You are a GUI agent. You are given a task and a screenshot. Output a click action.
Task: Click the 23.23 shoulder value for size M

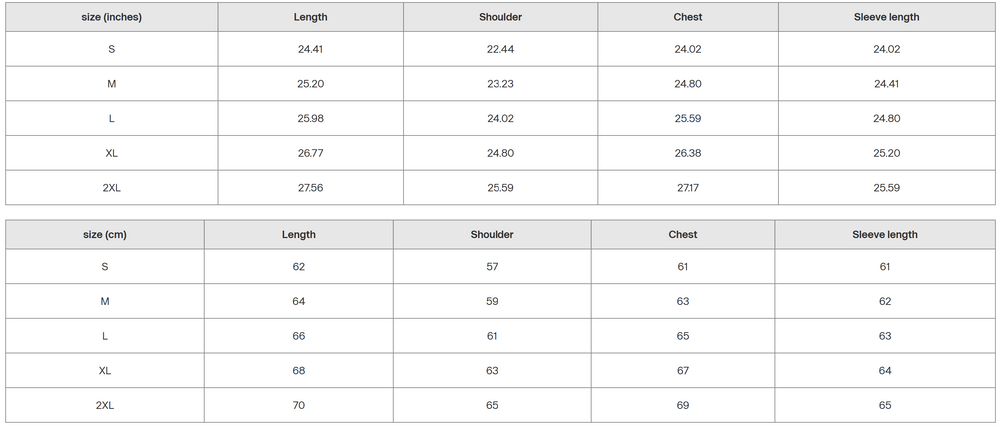click(500, 84)
